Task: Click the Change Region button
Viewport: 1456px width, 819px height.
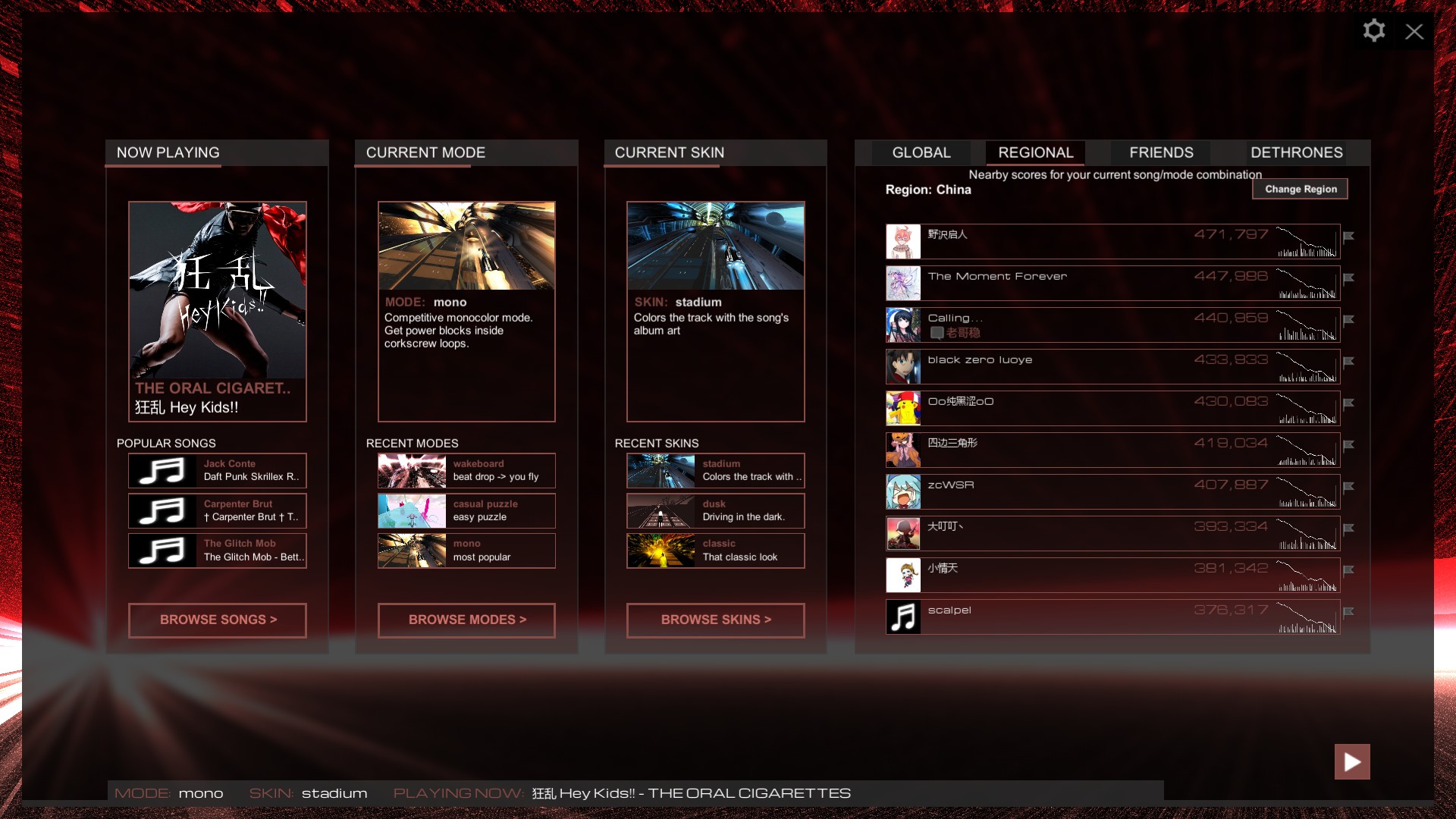Action: 1300,189
